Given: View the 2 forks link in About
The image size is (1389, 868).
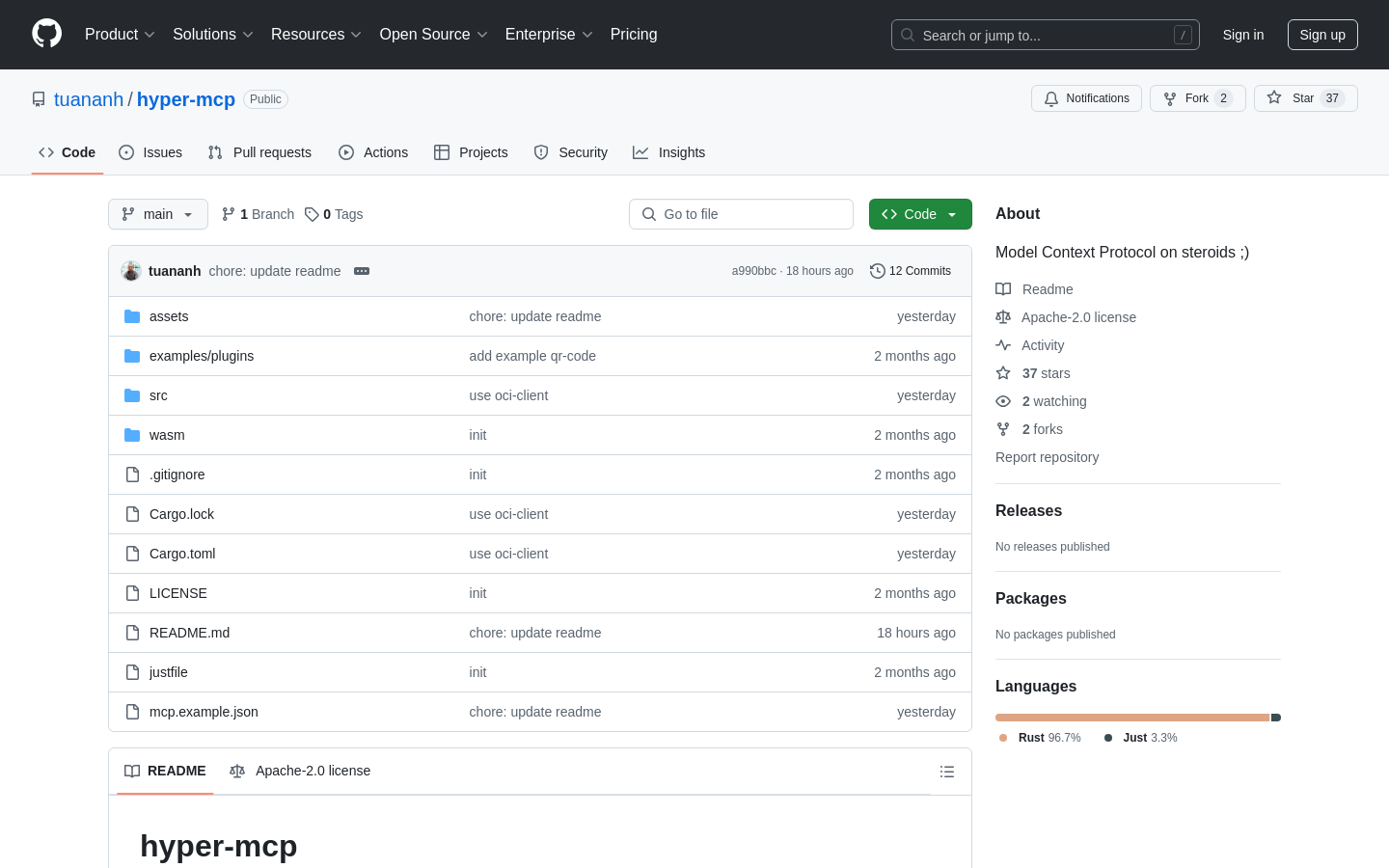Looking at the screenshot, I should (x=1029, y=429).
